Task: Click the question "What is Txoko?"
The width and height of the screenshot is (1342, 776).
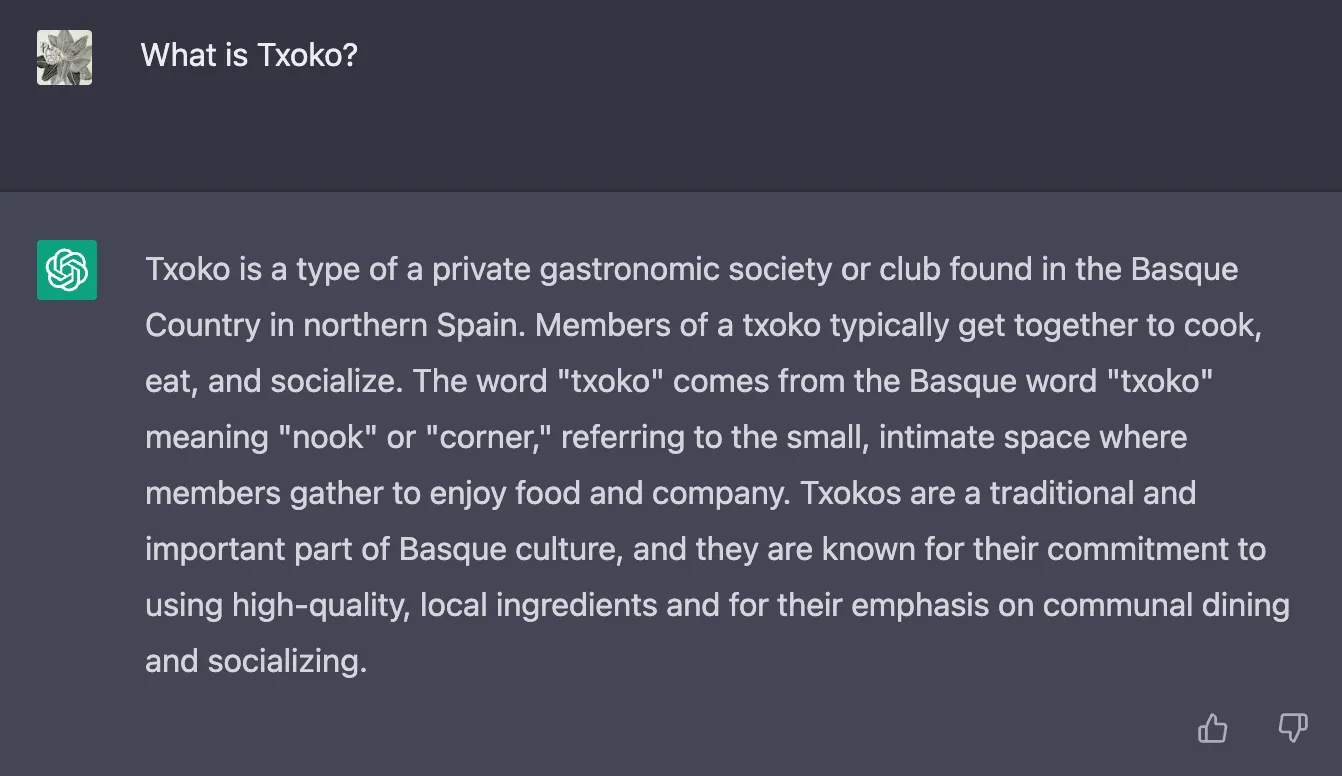Action: 249,55
